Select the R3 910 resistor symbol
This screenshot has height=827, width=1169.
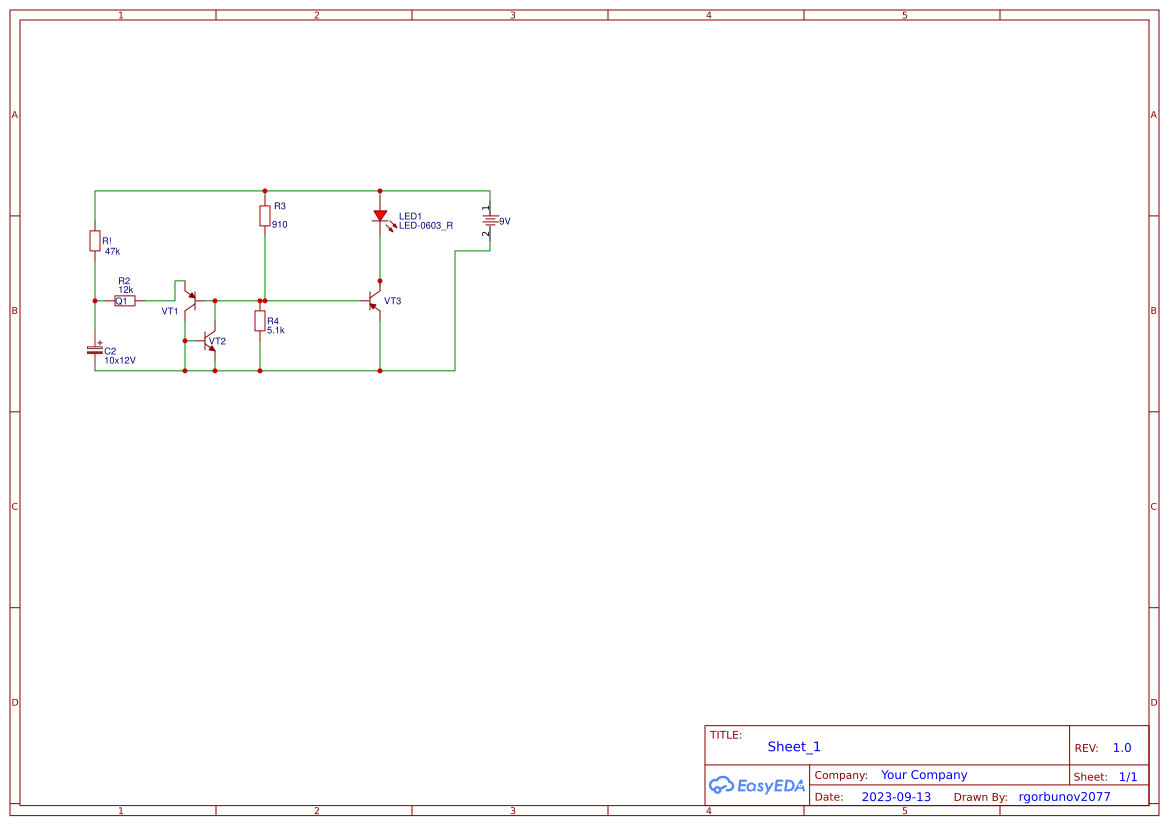(263, 214)
